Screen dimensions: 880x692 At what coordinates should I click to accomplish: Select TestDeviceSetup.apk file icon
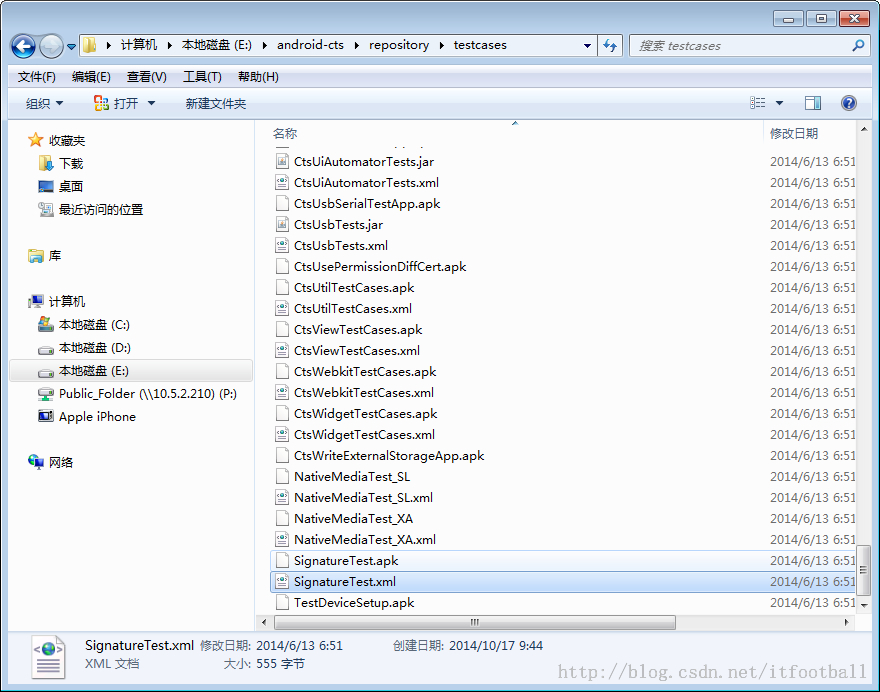(282, 602)
